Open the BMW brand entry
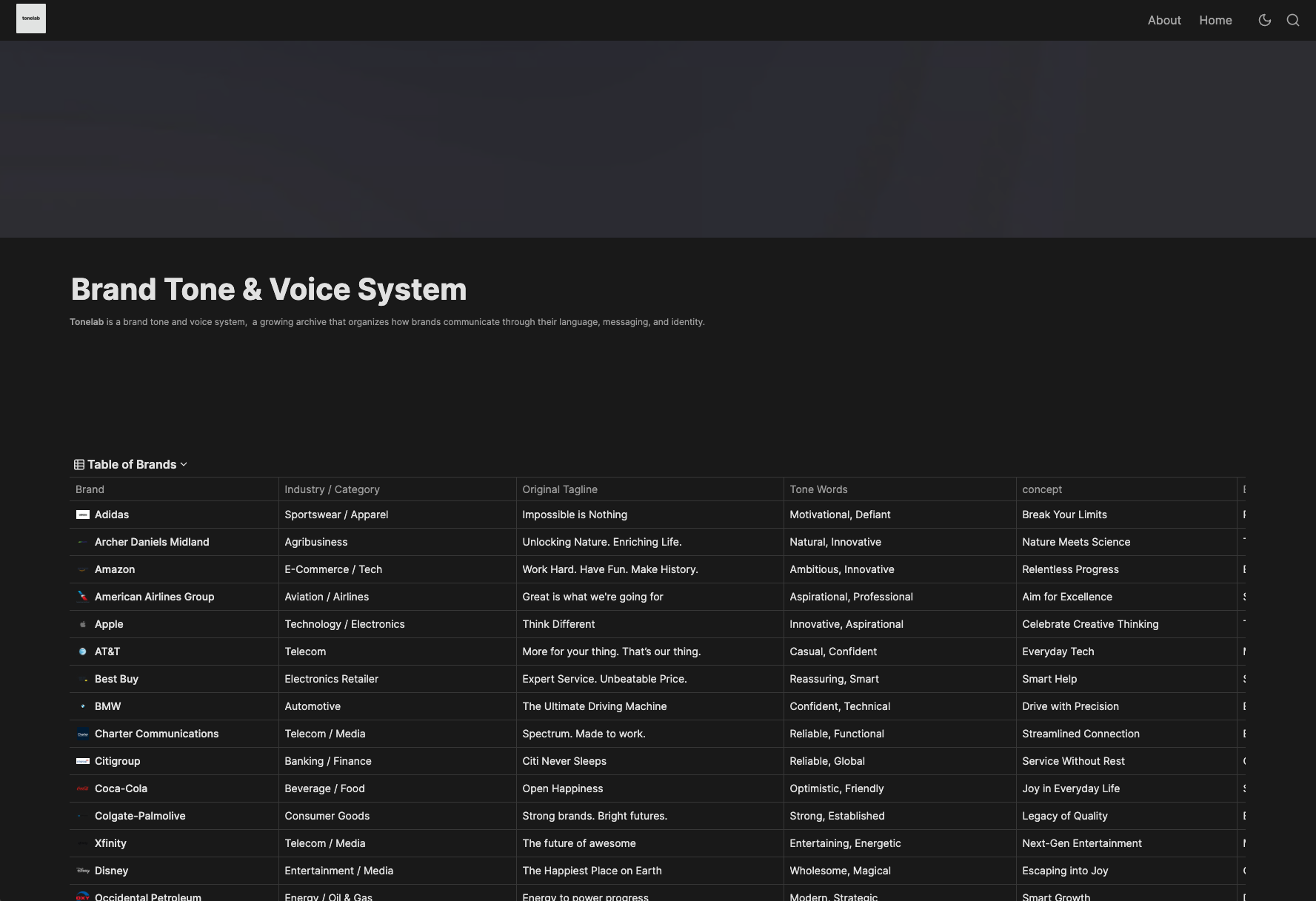The image size is (1316, 901). point(107,706)
